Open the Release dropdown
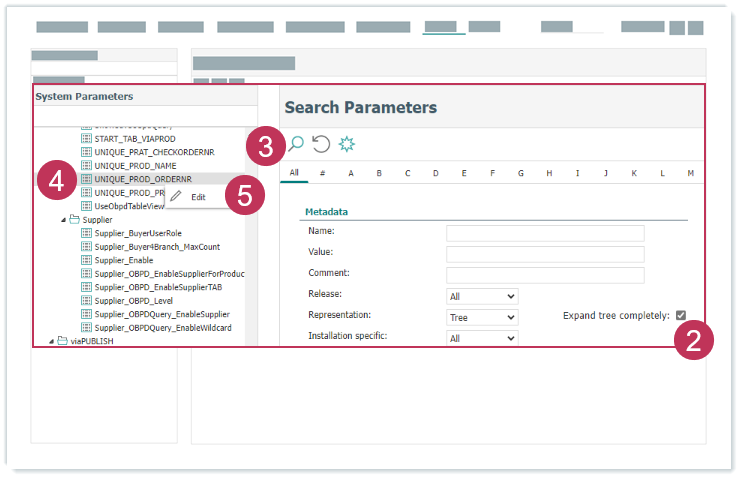 click(481, 296)
